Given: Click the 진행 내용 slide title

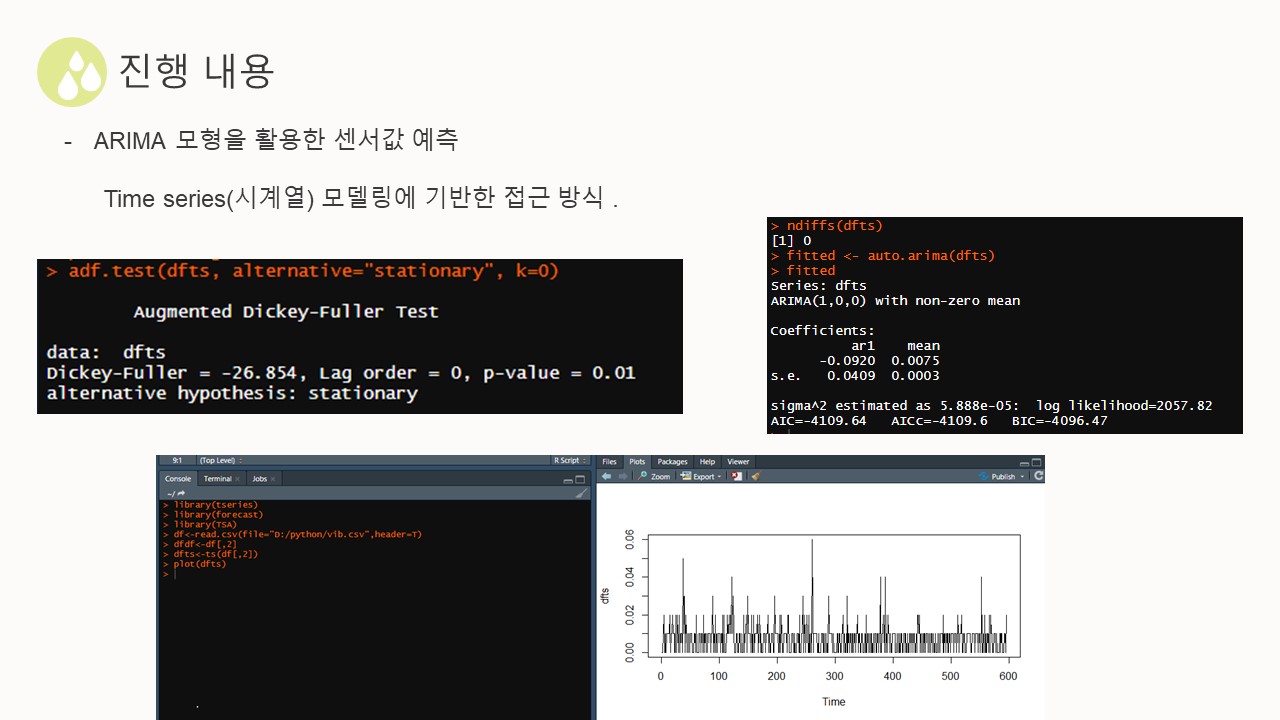Looking at the screenshot, I should (196, 70).
